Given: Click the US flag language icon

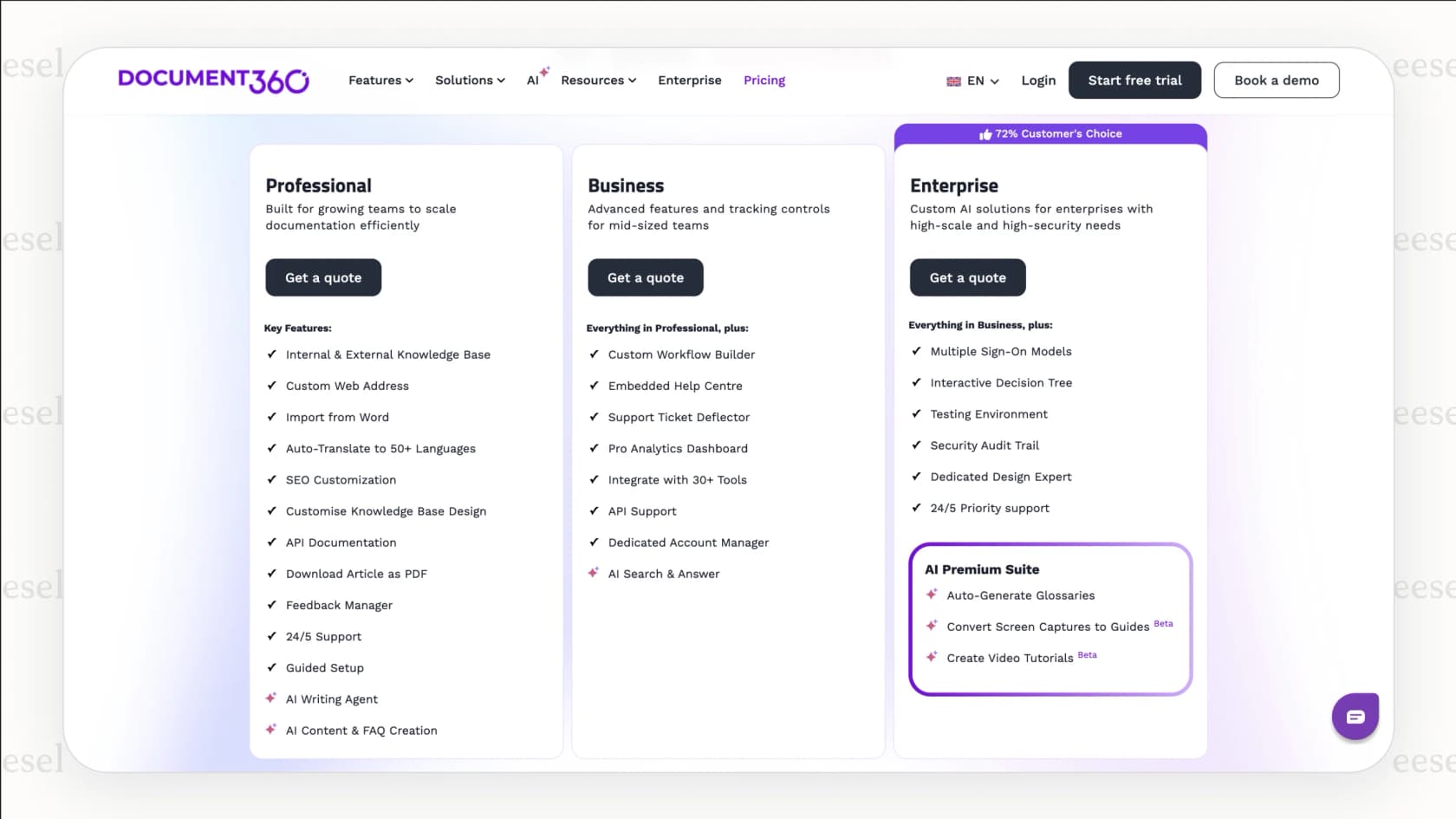Looking at the screenshot, I should point(953,81).
